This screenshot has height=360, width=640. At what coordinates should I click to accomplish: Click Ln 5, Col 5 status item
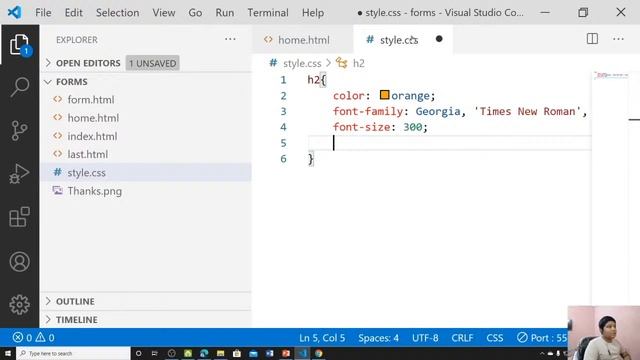point(322,338)
